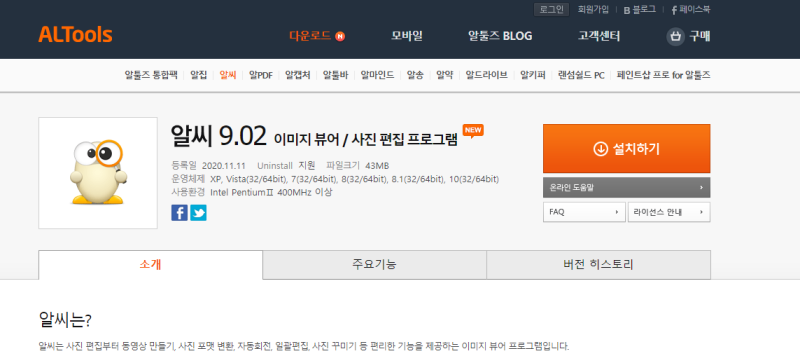Open the 온라인 도움말 link

point(627,187)
